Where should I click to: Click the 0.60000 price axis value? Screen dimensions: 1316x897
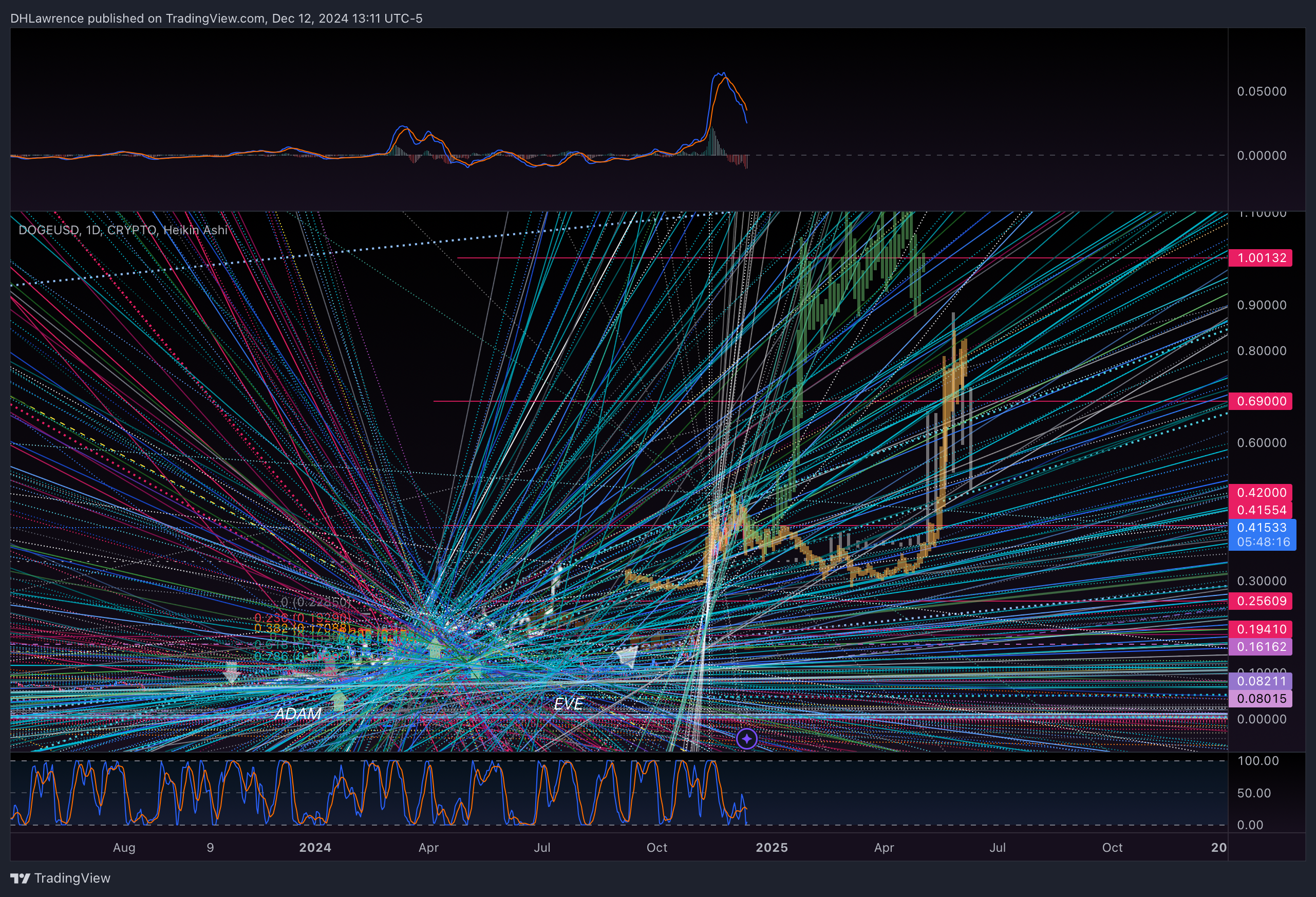click(x=1262, y=442)
